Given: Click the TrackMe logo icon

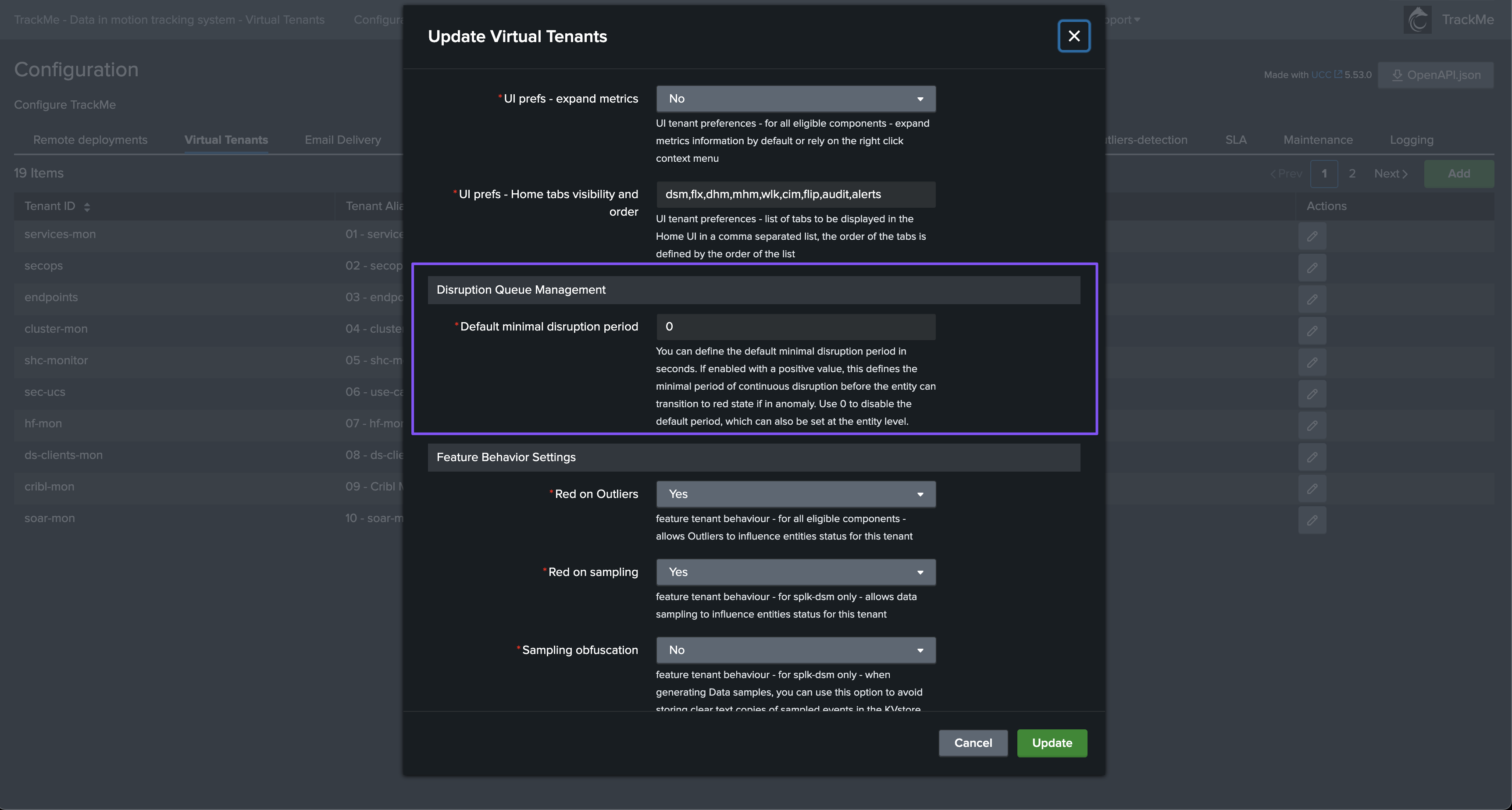Looking at the screenshot, I should point(1417,20).
